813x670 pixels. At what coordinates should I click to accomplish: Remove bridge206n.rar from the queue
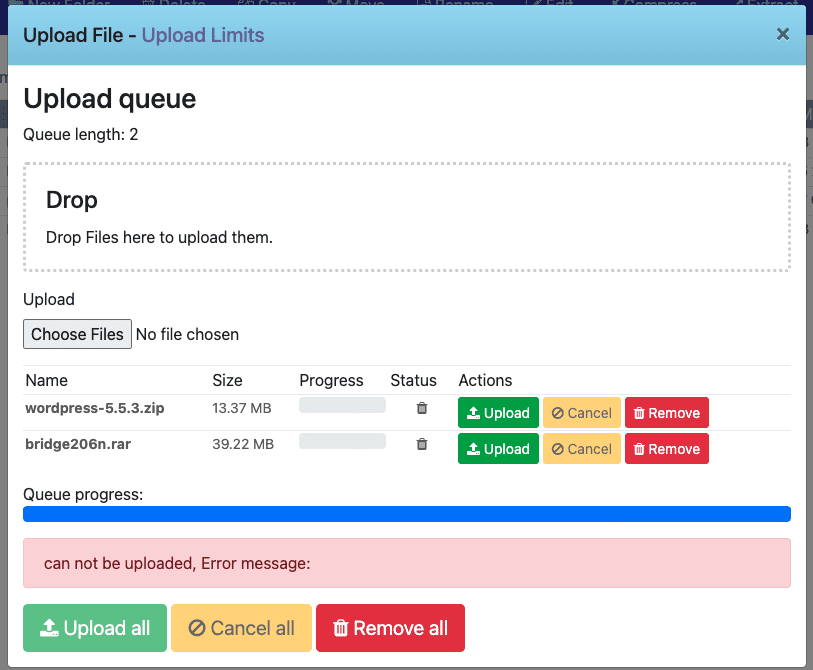[x=666, y=449]
